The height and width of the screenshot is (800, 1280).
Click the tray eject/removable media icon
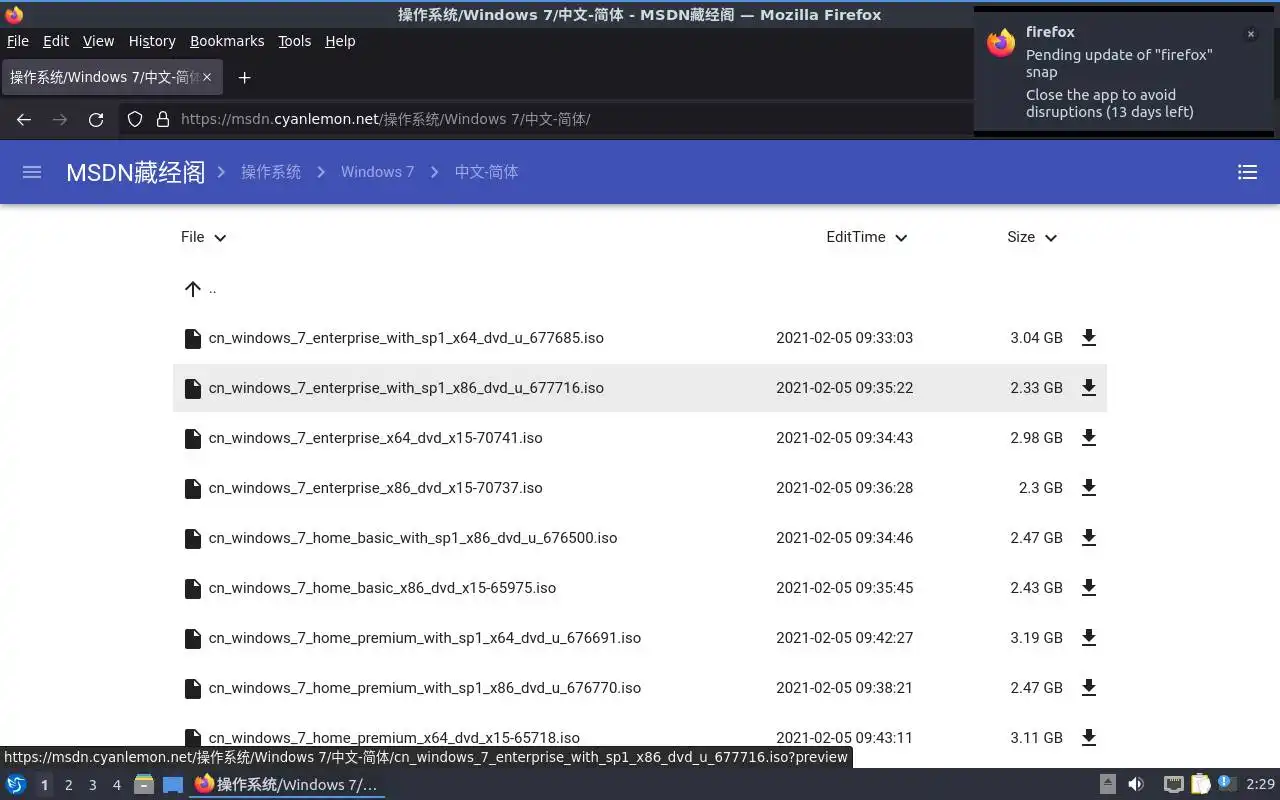click(1108, 784)
